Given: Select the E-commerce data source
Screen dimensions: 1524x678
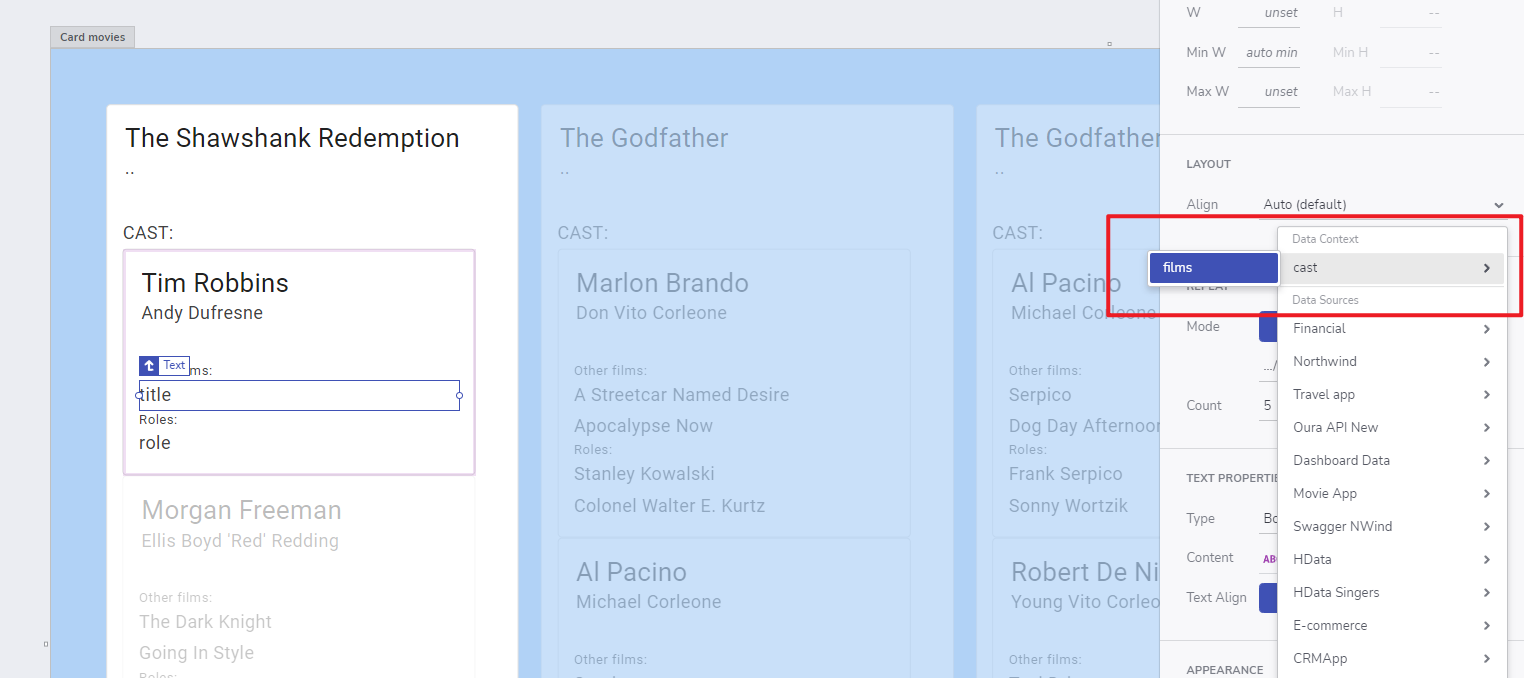Looking at the screenshot, I should (1391, 626).
